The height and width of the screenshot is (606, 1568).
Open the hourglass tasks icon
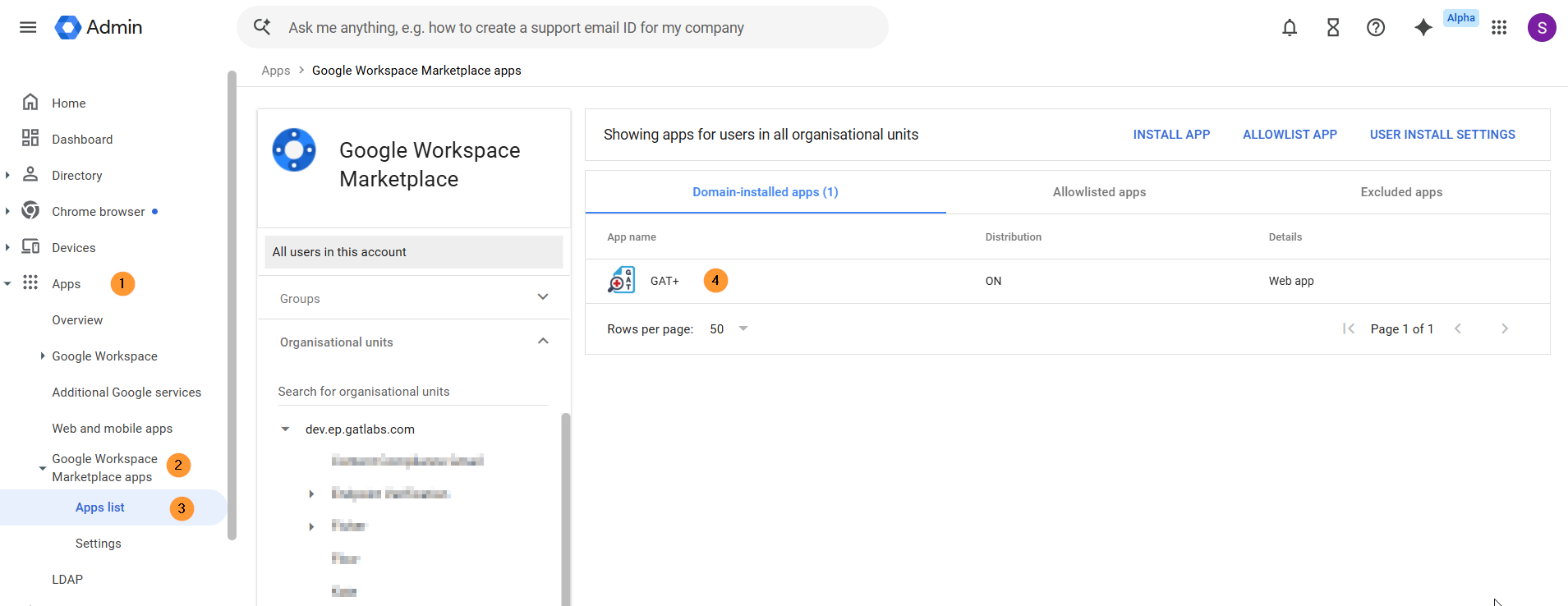[x=1333, y=28]
